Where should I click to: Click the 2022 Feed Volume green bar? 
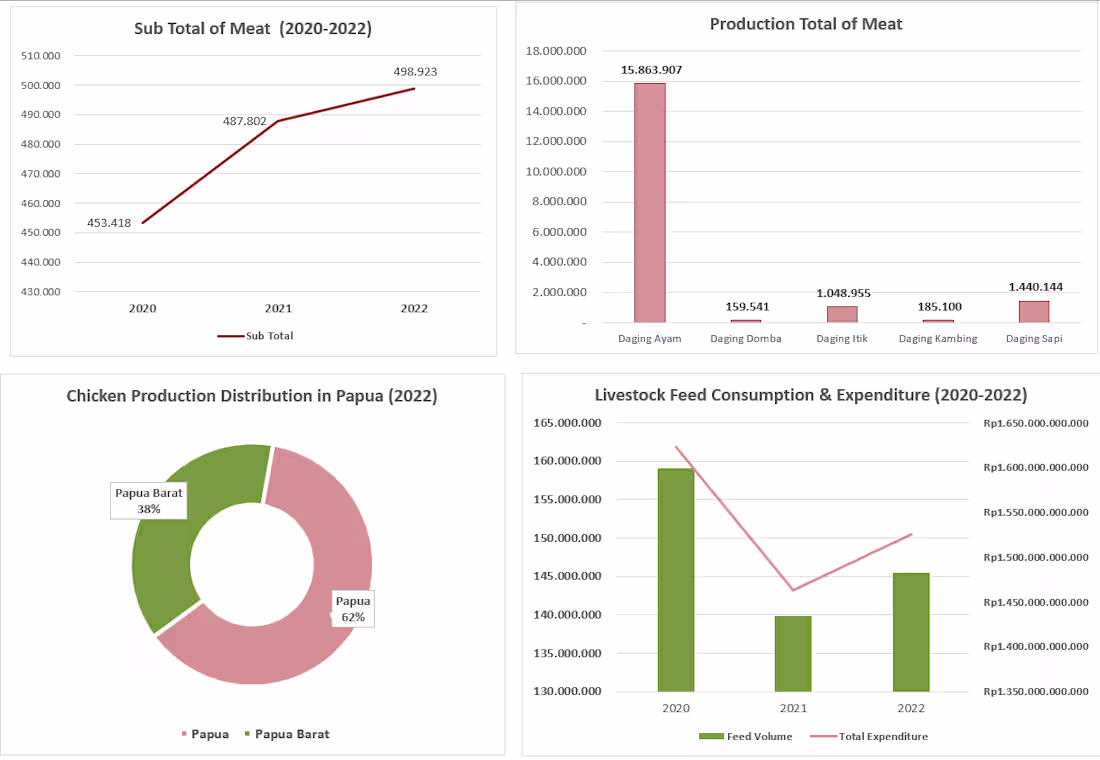[911, 632]
